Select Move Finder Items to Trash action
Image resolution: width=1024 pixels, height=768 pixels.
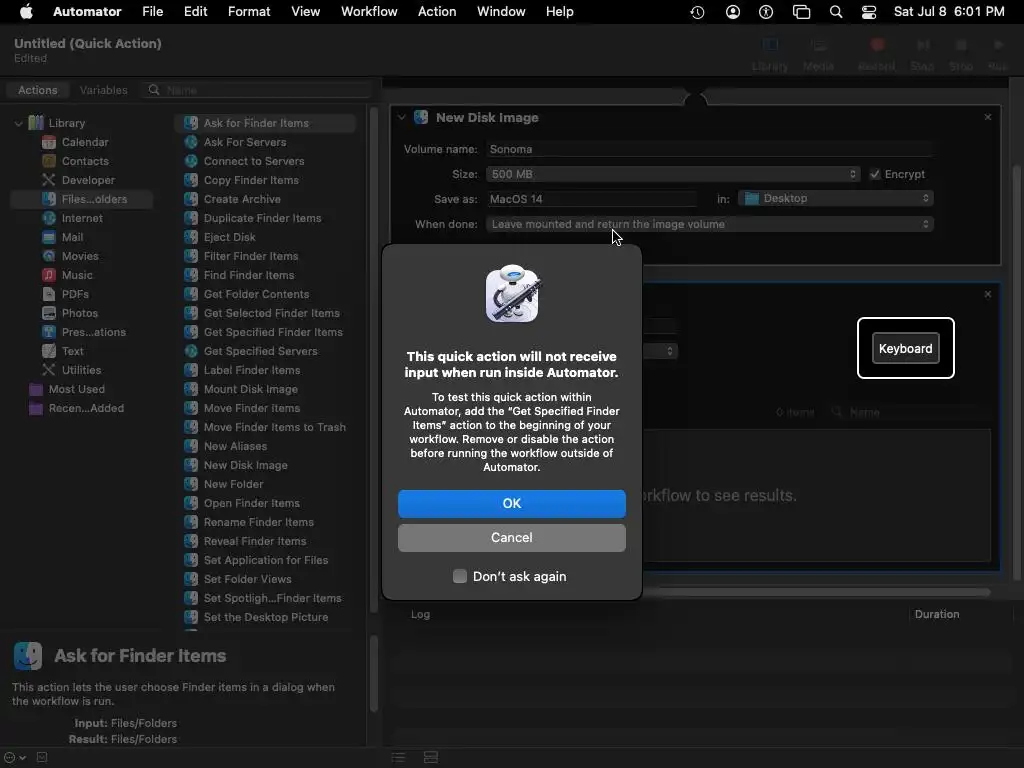[x=274, y=426]
